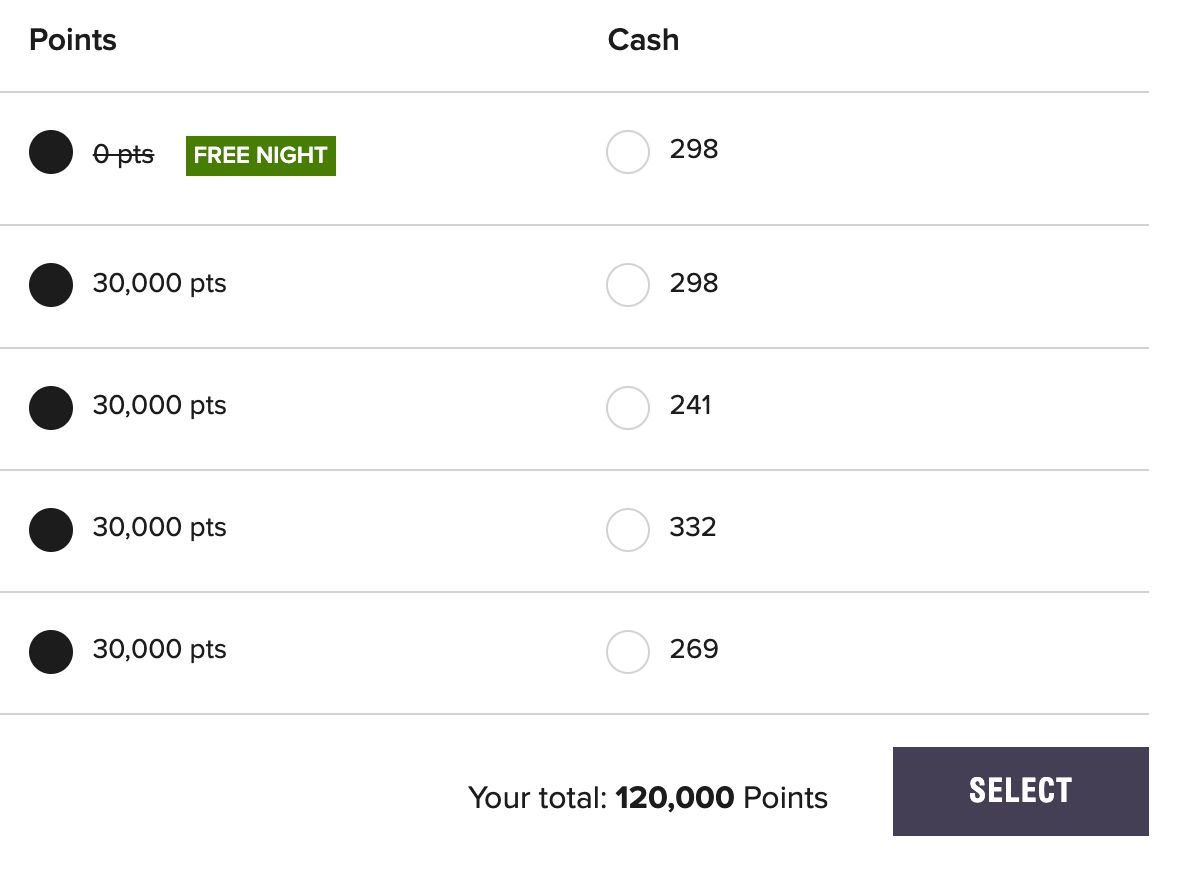Viewport: 1179px width, 880px height.
Task: Select points radio button in second night row
Action: (x=51, y=284)
